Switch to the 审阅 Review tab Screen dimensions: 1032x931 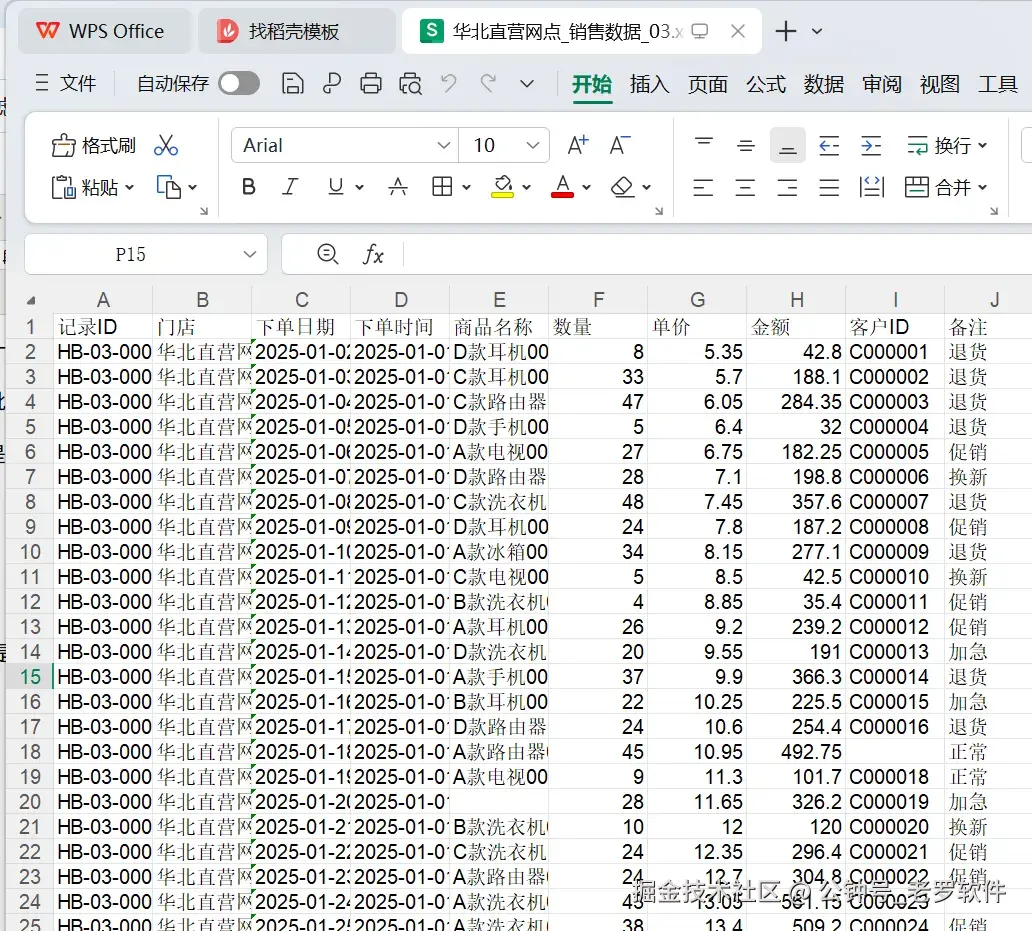[x=882, y=84]
